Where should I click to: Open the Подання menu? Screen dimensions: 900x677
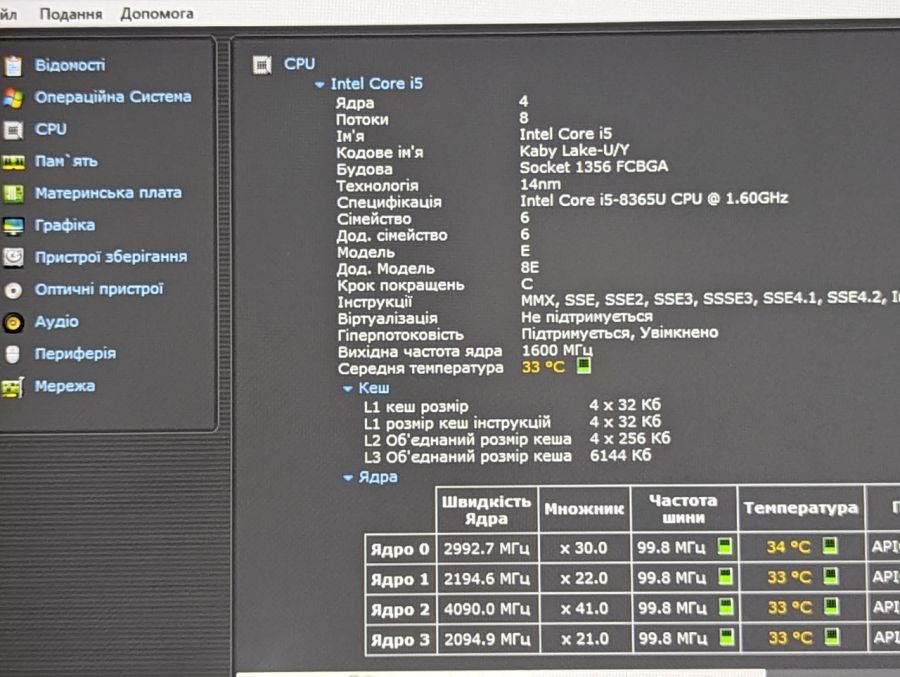click(71, 14)
